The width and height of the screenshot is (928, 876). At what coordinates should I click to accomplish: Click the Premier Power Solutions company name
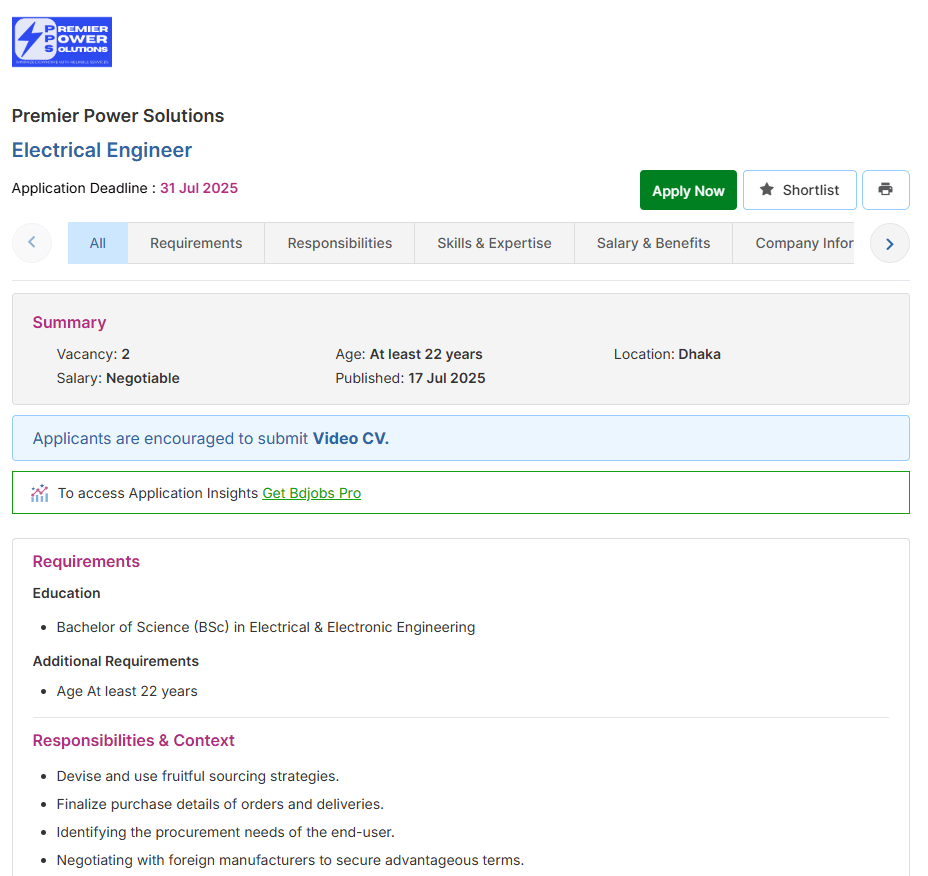tap(118, 116)
